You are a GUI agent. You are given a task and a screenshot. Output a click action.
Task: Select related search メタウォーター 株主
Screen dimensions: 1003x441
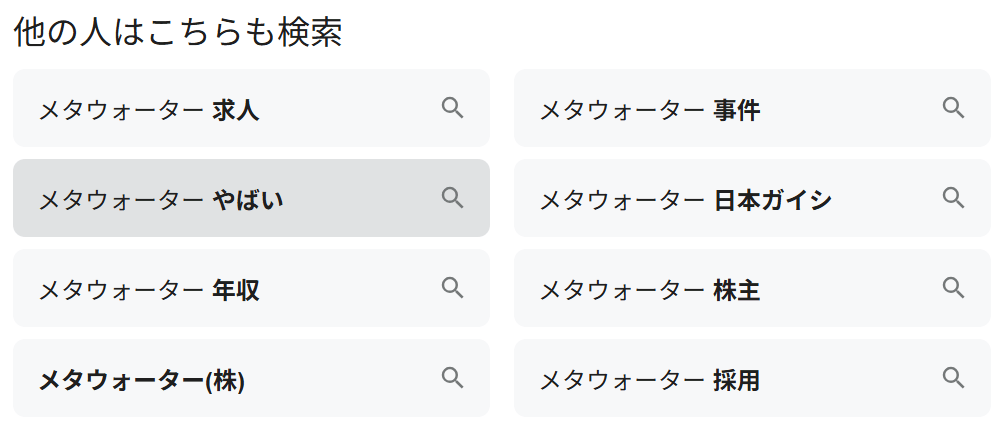click(650, 289)
